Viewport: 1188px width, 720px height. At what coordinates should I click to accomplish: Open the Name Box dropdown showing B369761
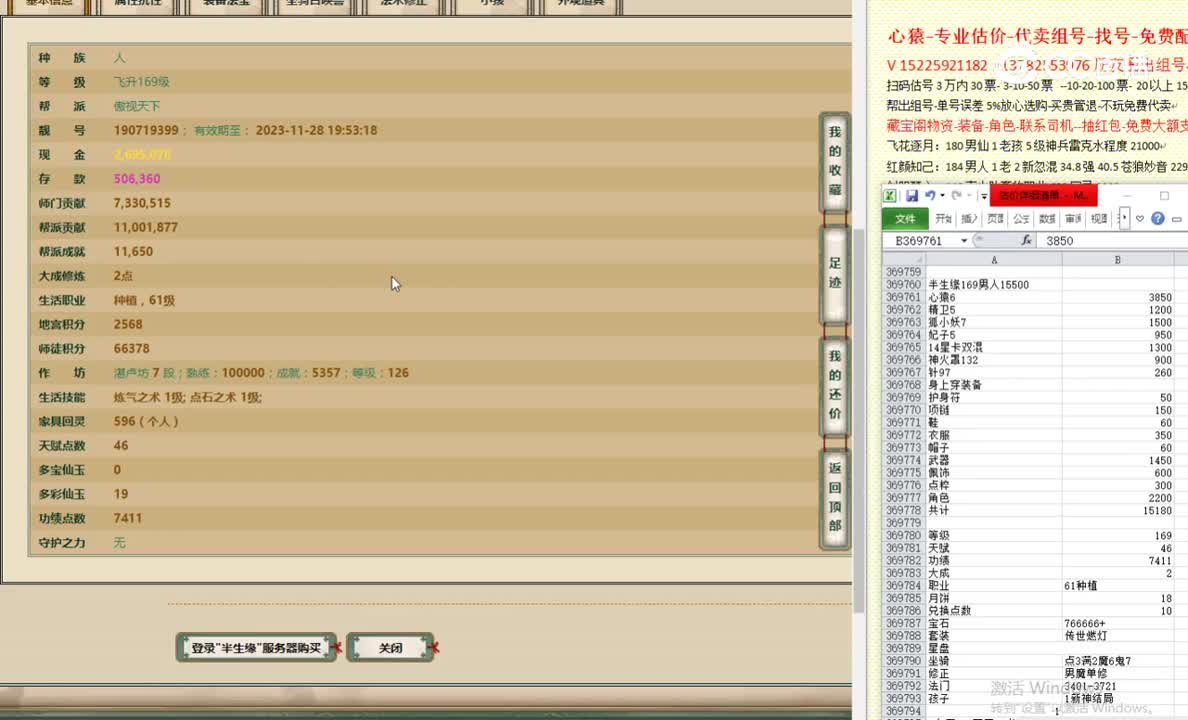point(964,239)
